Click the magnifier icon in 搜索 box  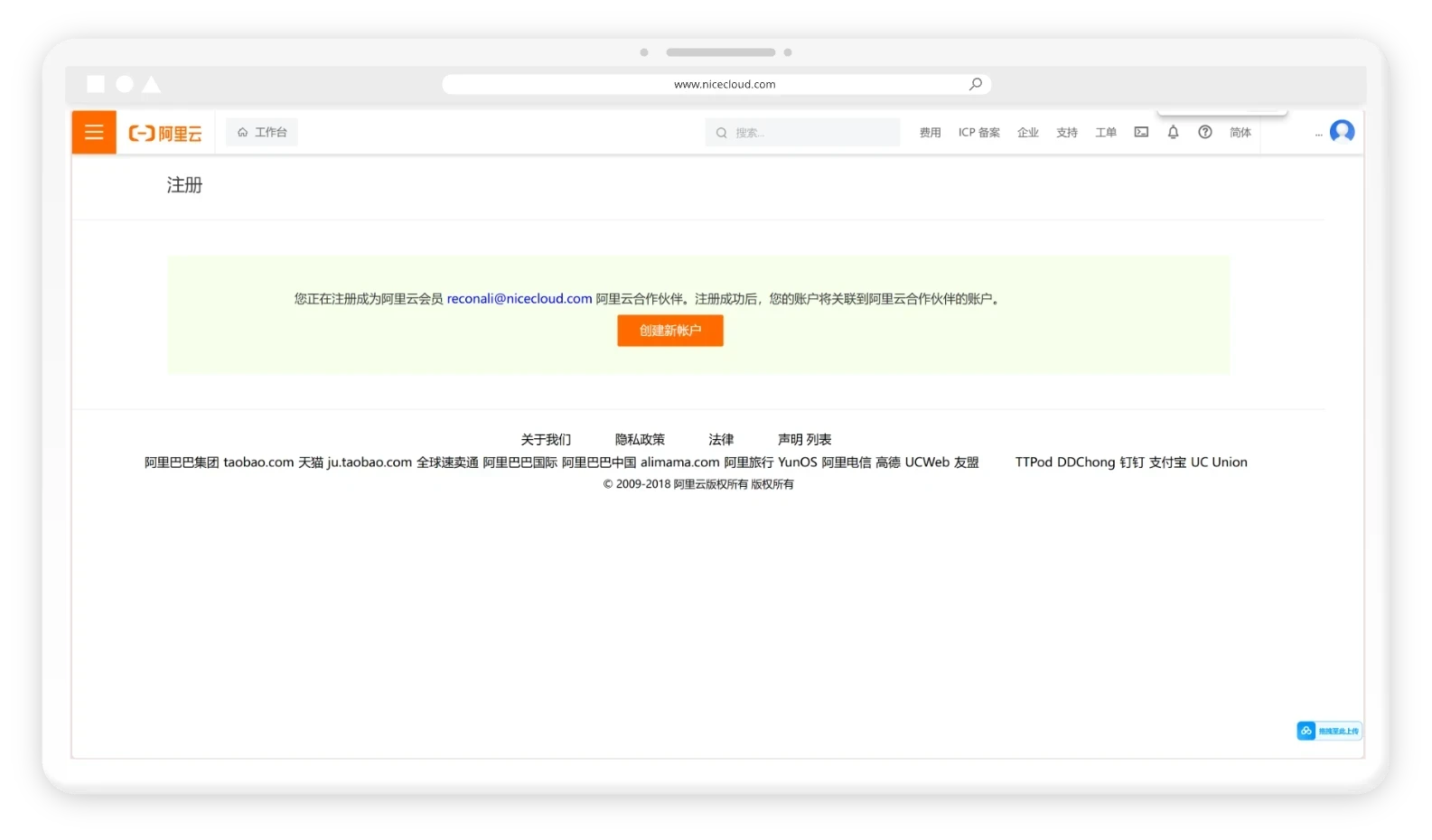721,133
